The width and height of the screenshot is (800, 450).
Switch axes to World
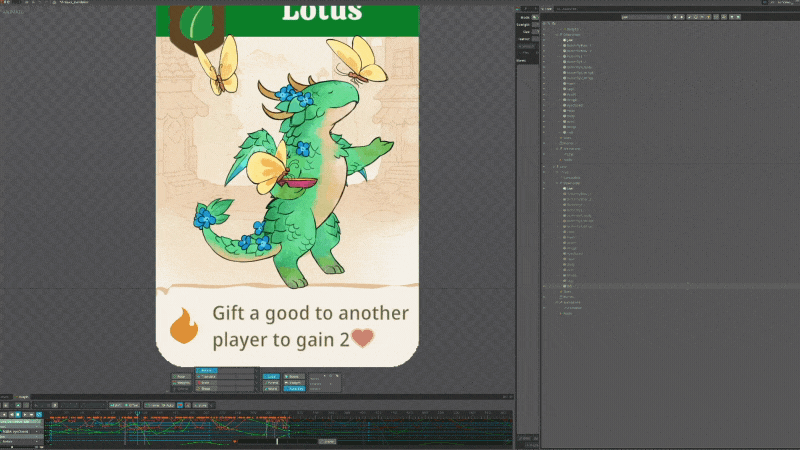tap(271, 389)
